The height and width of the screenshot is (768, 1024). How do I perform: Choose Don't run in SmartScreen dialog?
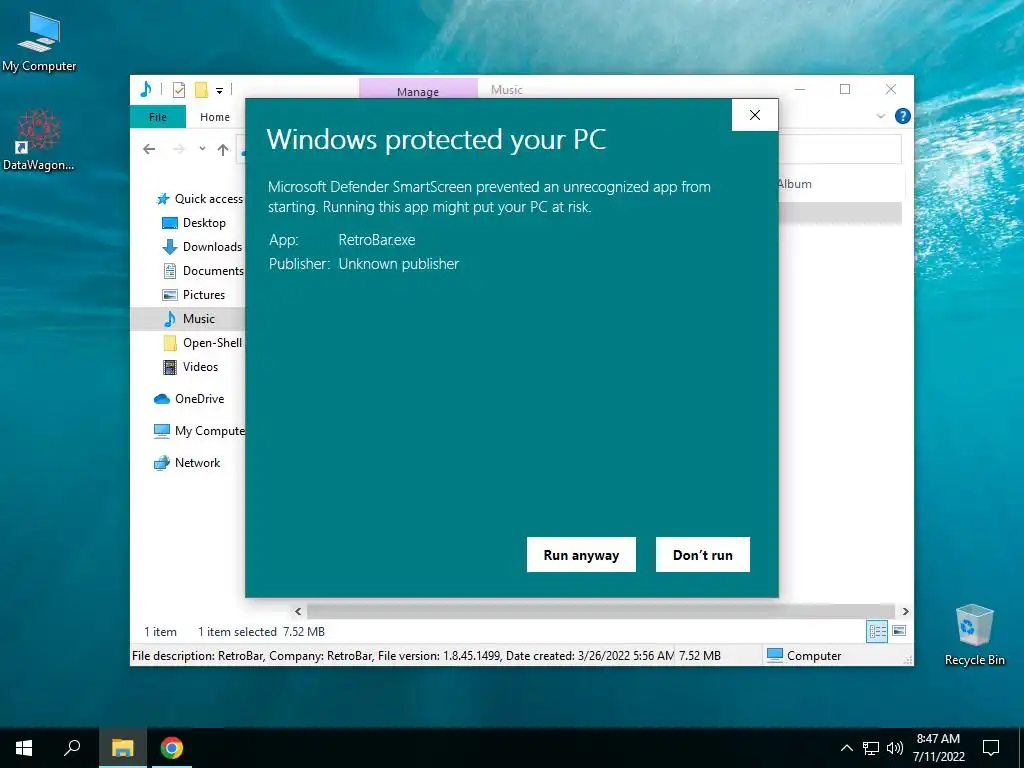703,554
